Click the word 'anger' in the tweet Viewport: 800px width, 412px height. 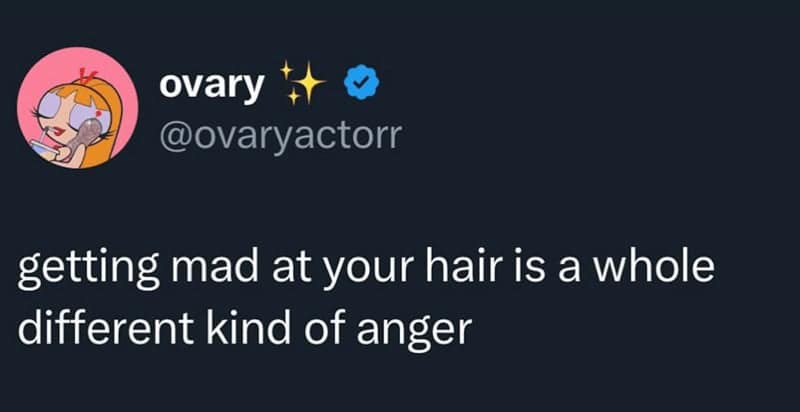click(414, 329)
